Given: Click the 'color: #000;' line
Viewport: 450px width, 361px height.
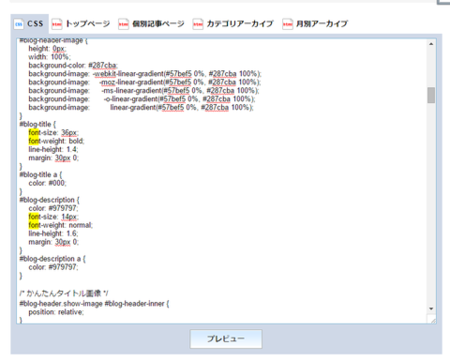Looking at the screenshot, I should tap(47, 183).
